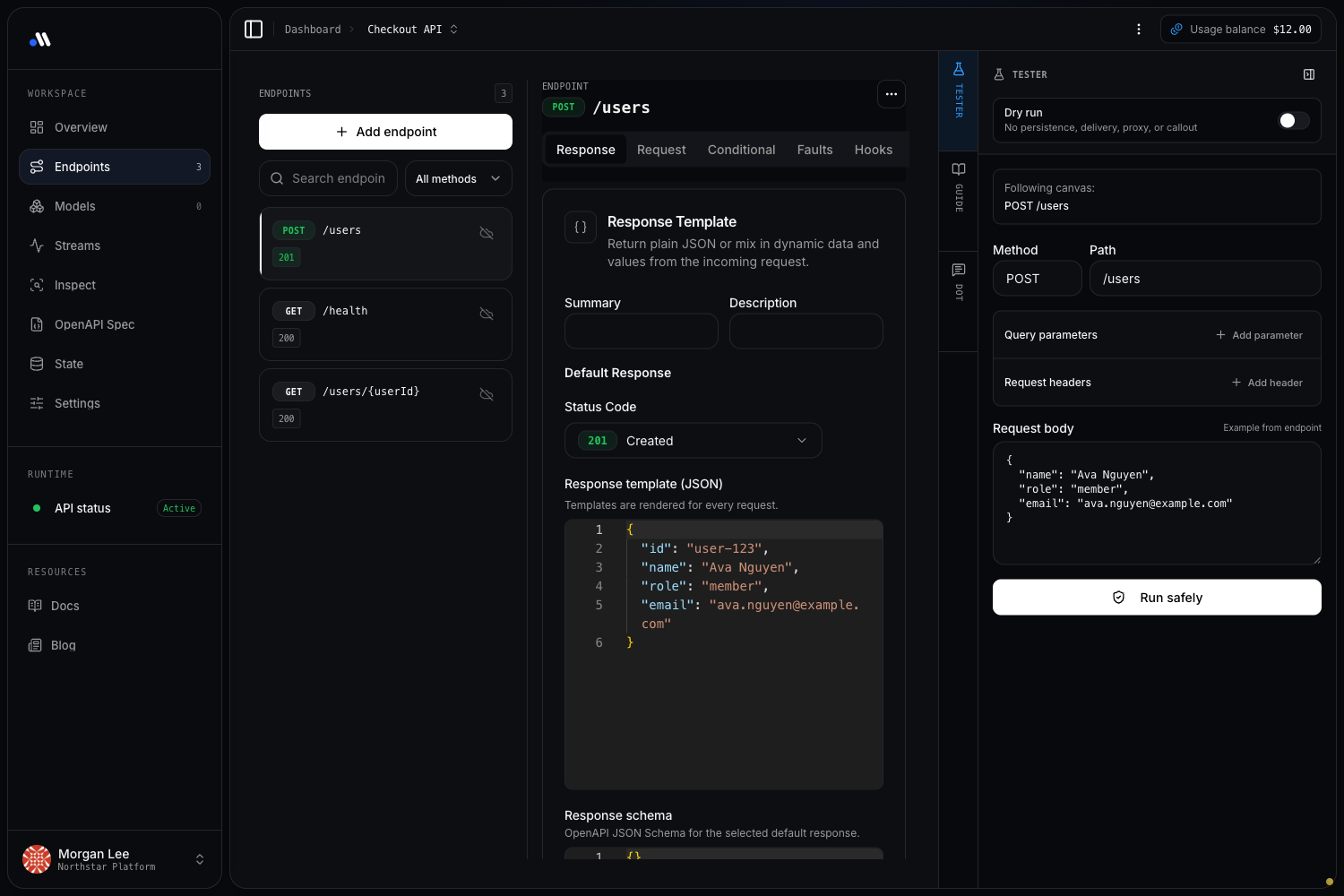Open Streams in the sidebar
This screenshot has height=896, width=1344.
(115, 246)
